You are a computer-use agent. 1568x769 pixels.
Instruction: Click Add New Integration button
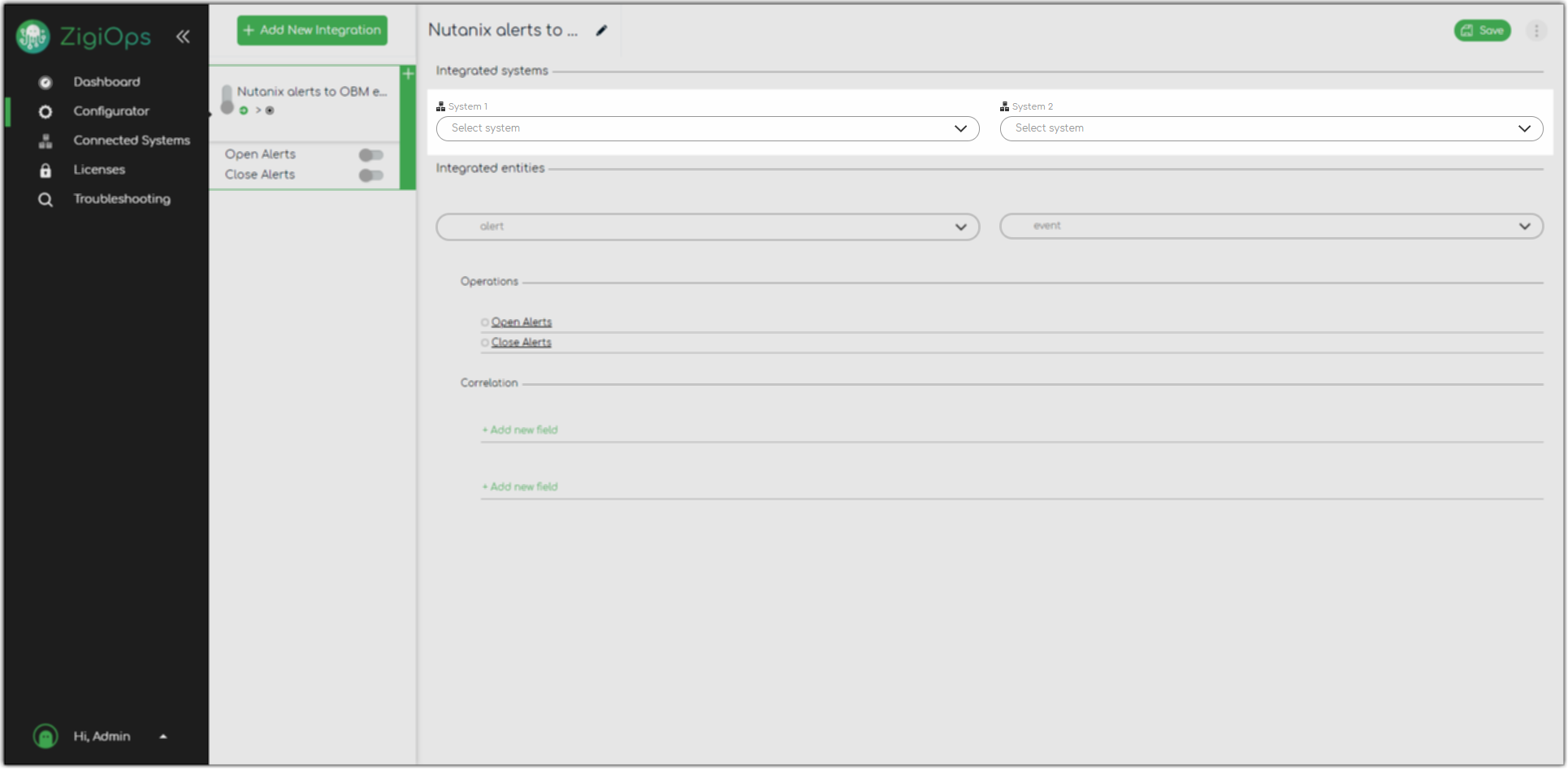[x=312, y=30]
